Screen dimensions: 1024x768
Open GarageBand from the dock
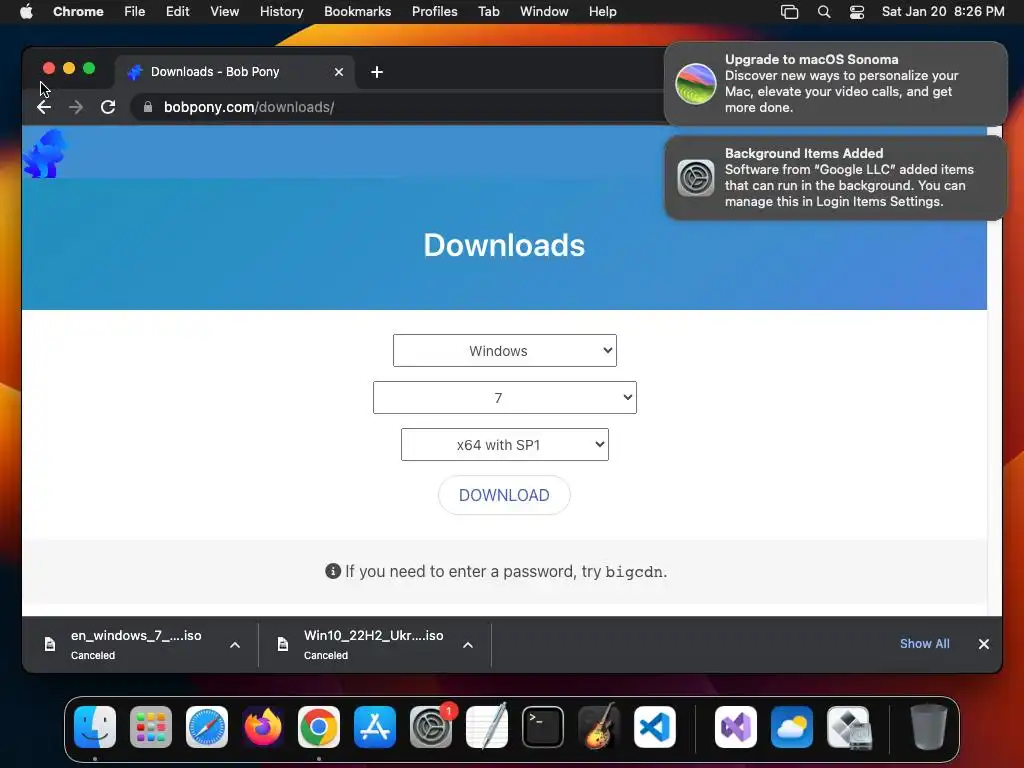(x=599, y=727)
